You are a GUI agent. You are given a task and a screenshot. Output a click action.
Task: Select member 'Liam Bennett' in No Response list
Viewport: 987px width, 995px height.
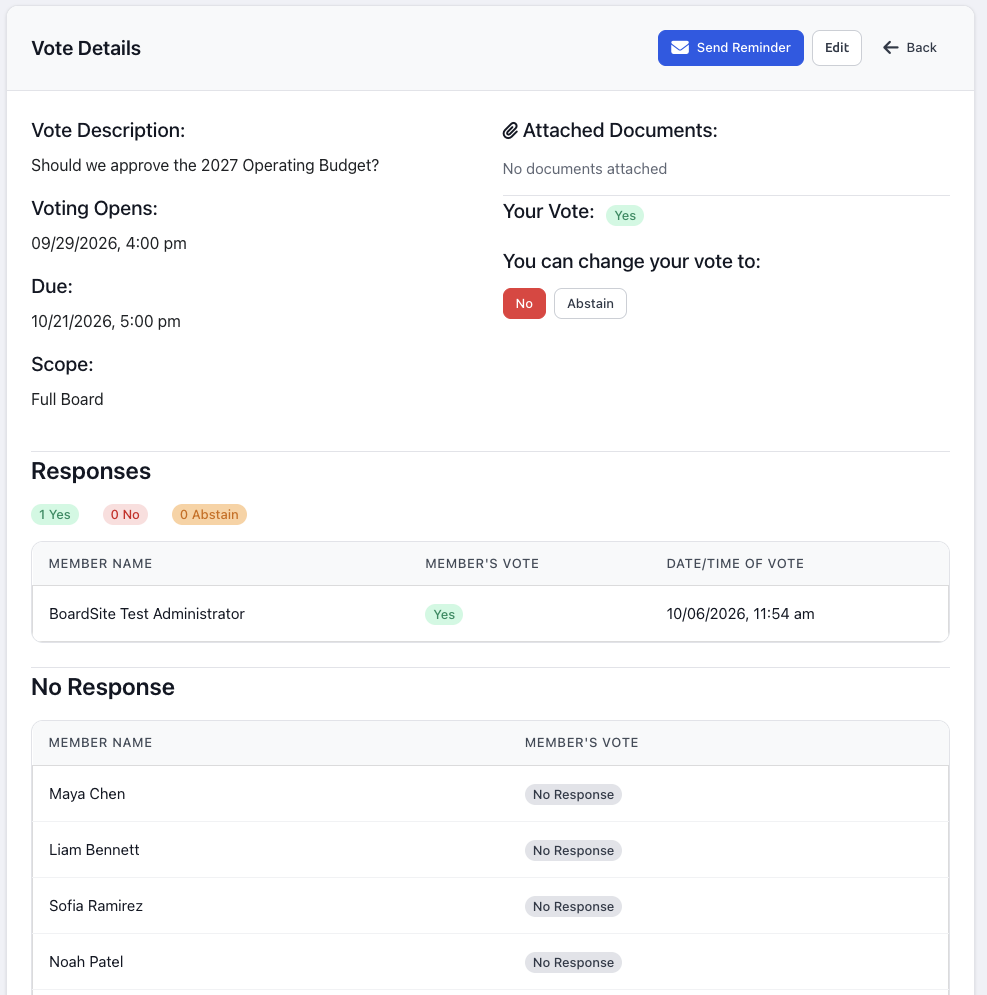coord(94,850)
